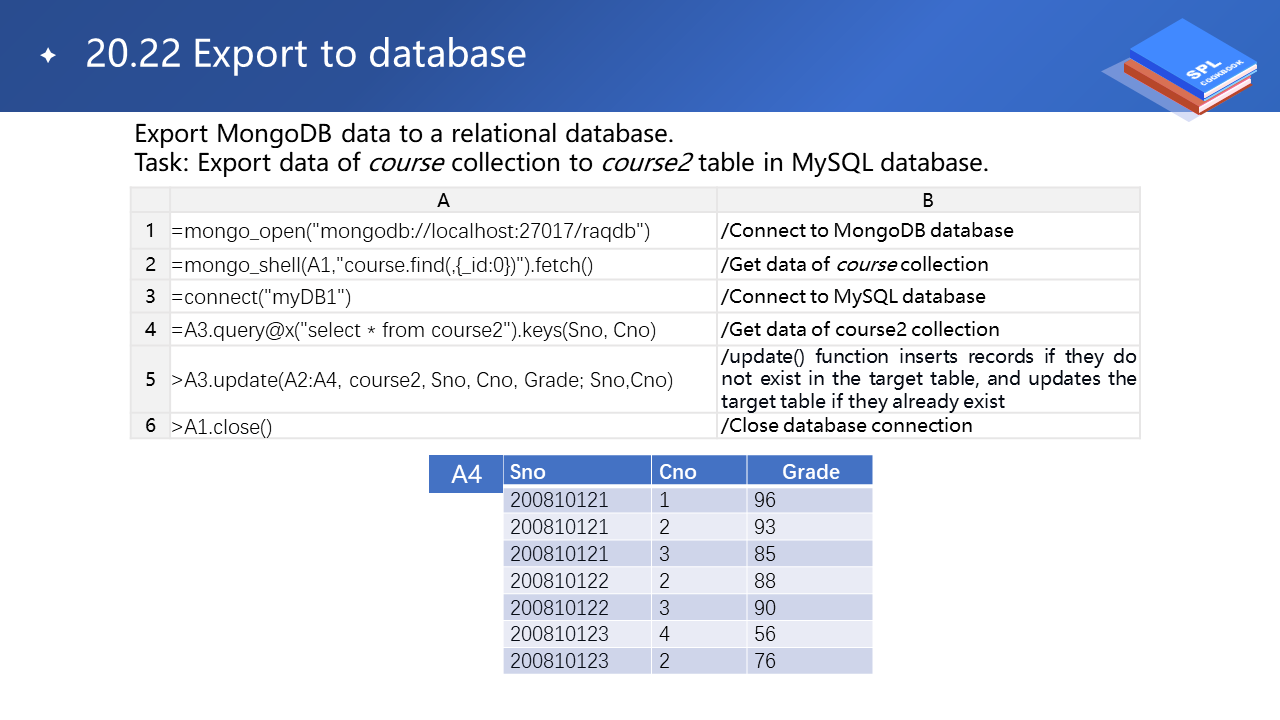Select column B header in code grid

(x=928, y=200)
